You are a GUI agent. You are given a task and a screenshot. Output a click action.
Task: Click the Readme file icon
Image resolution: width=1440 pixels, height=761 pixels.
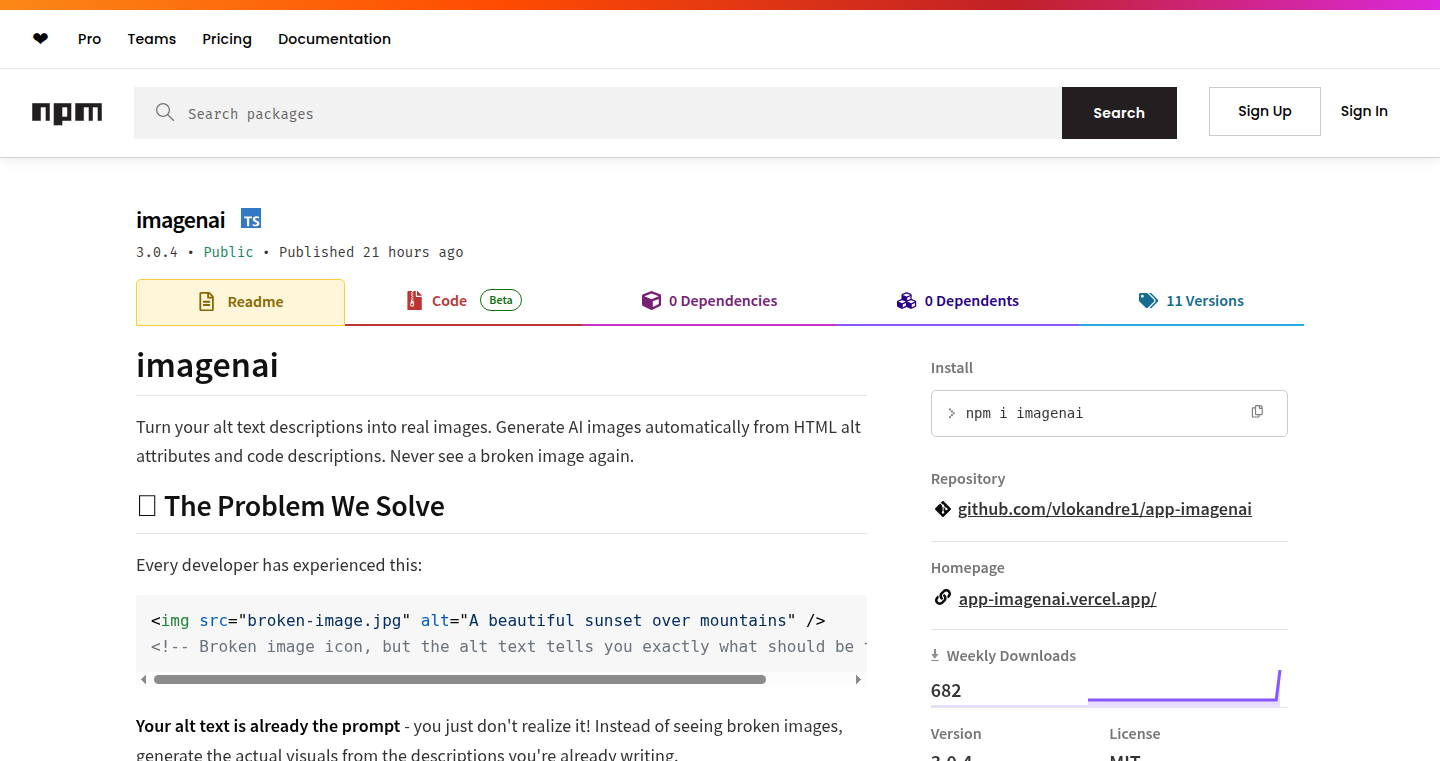coord(207,302)
